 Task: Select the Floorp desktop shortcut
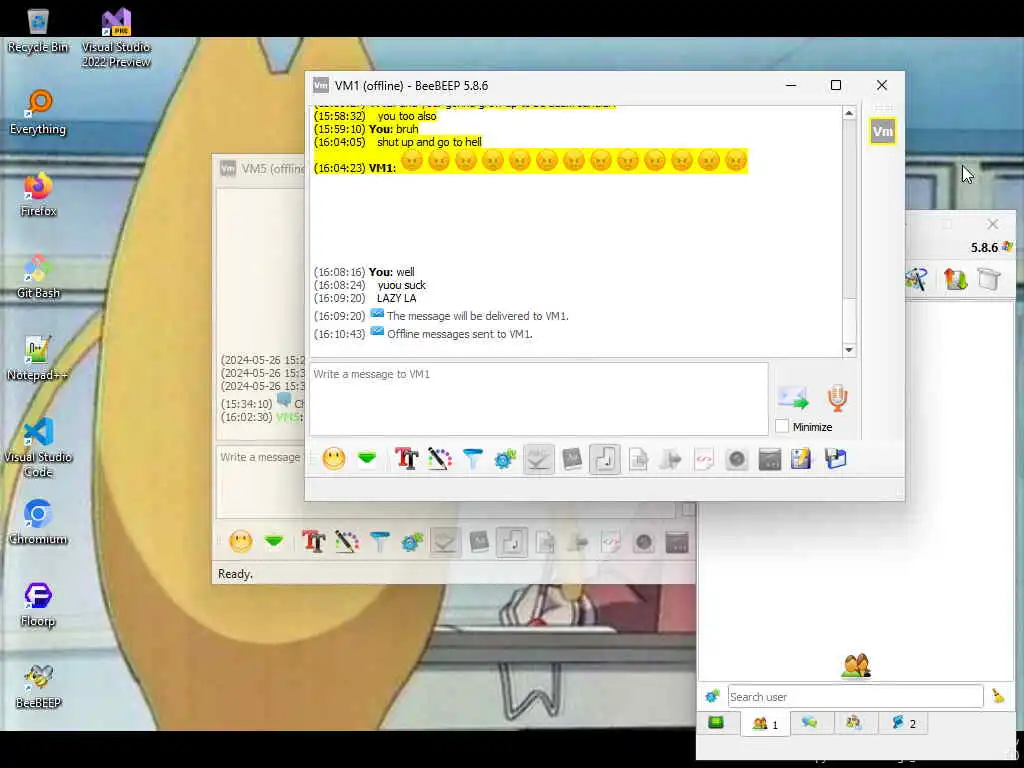tap(38, 605)
